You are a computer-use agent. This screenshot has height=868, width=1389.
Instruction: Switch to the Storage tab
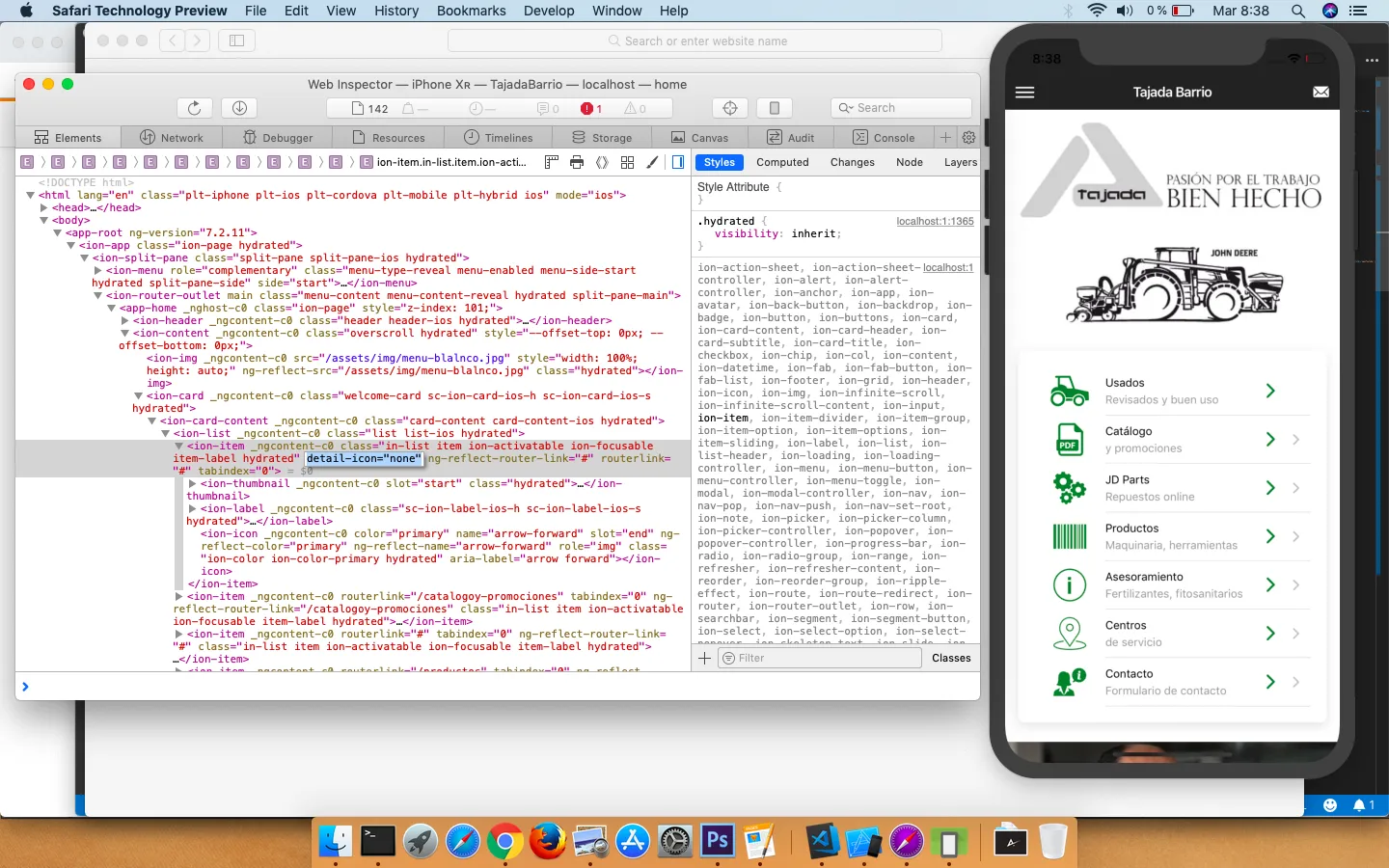pyautogui.click(x=602, y=138)
